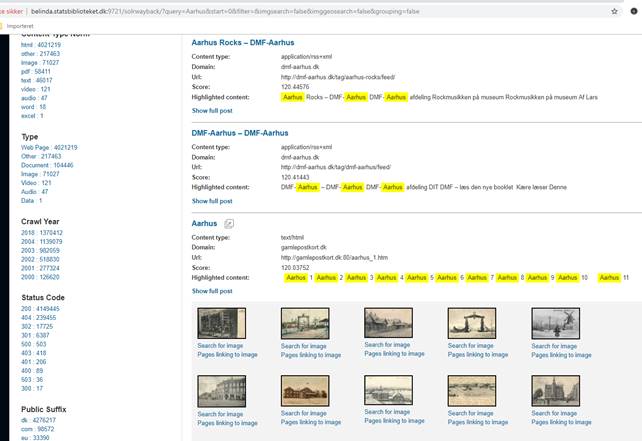Open the Aarhus Rocks – DMF-Aarhus result title
The width and height of the screenshot is (642, 441).
coord(249,43)
